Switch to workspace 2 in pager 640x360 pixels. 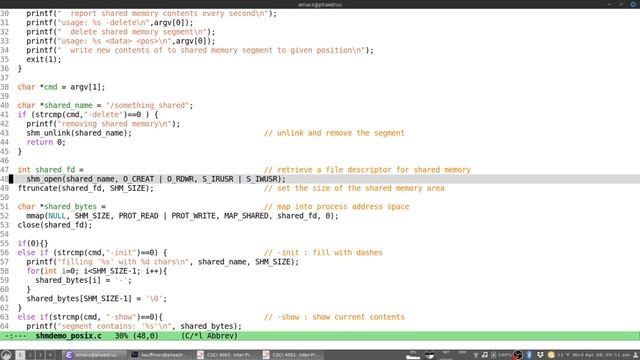tap(30, 355)
